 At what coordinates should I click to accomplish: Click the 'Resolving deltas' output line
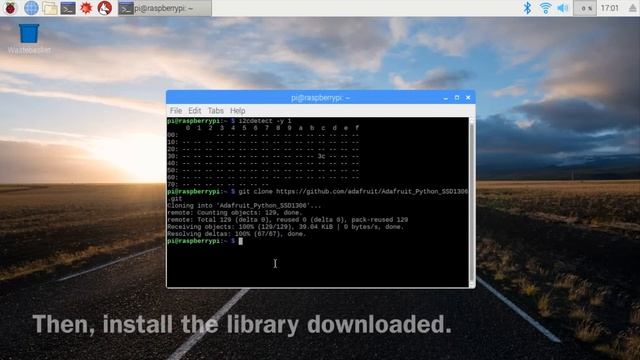pyautogui.click(x=236, y=234)
